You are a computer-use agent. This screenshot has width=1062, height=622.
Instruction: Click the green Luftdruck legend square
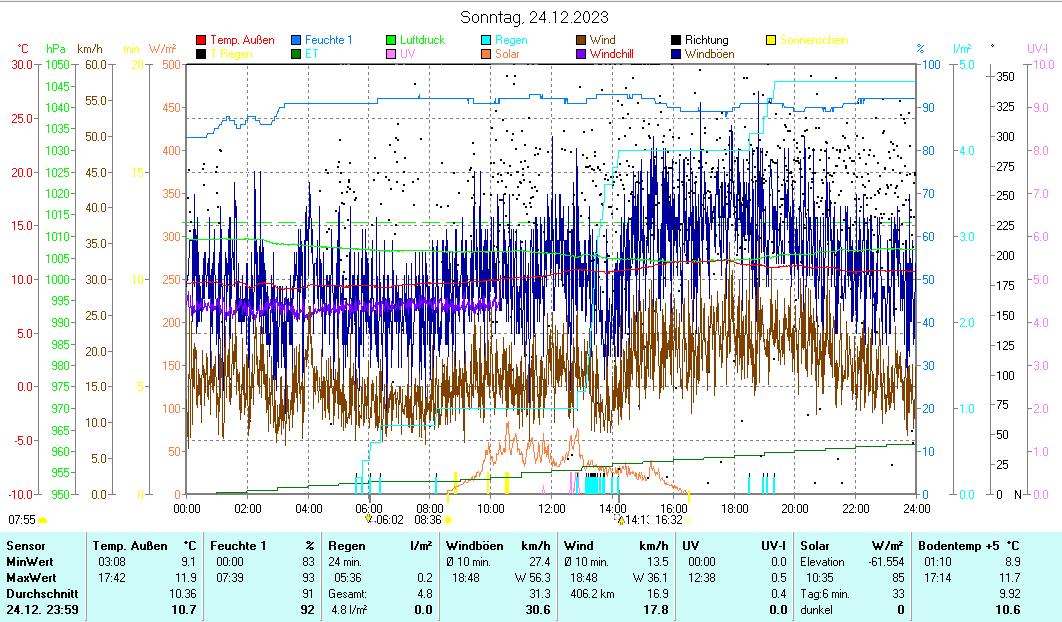tap(391, 41)
